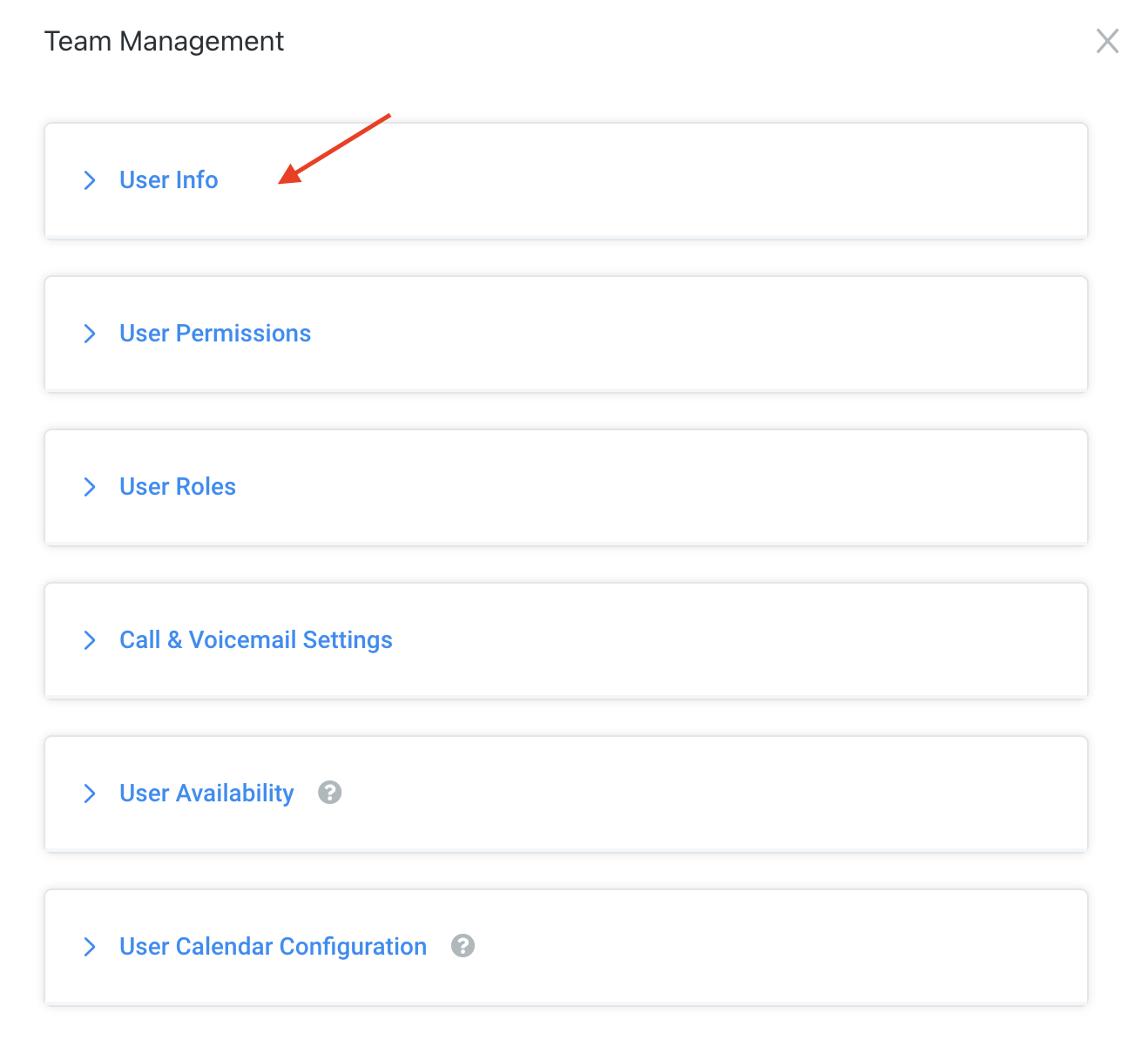Close the Team Management dialog
Viewport: 1148px width, 1047px height.
tap(1107, 41)
